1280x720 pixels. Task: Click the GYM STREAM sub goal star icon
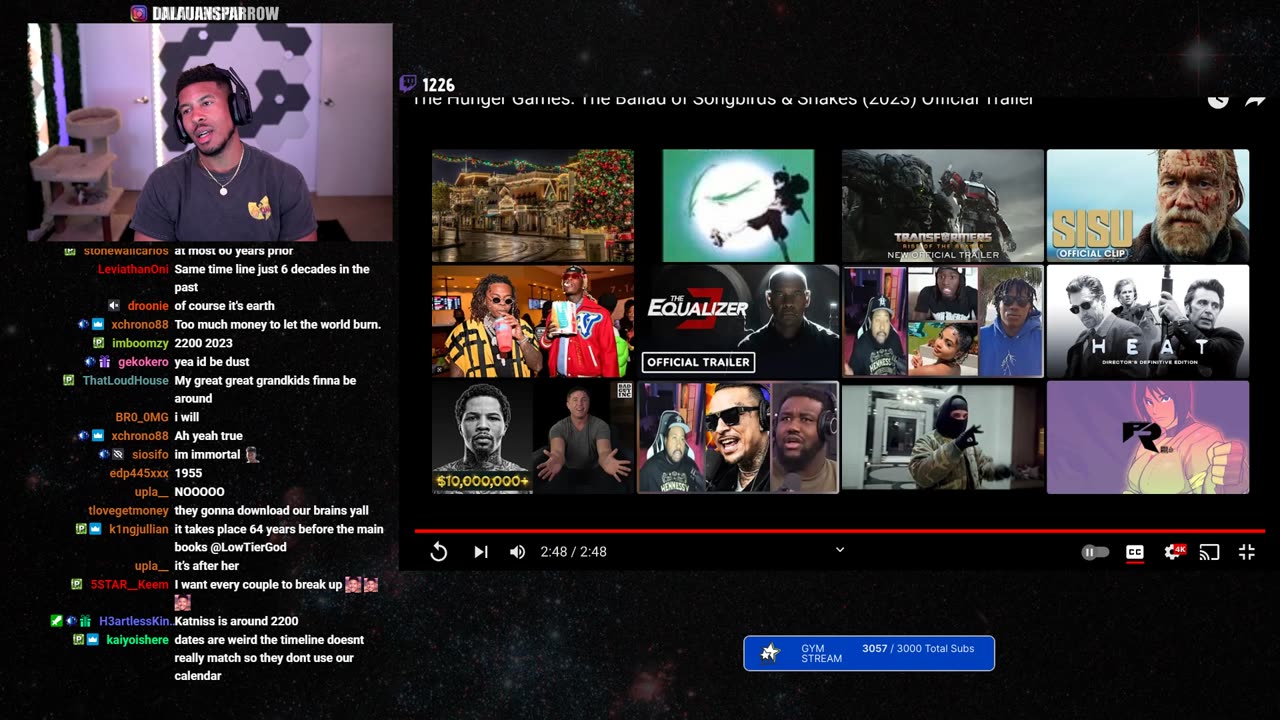tap(770, 653)
